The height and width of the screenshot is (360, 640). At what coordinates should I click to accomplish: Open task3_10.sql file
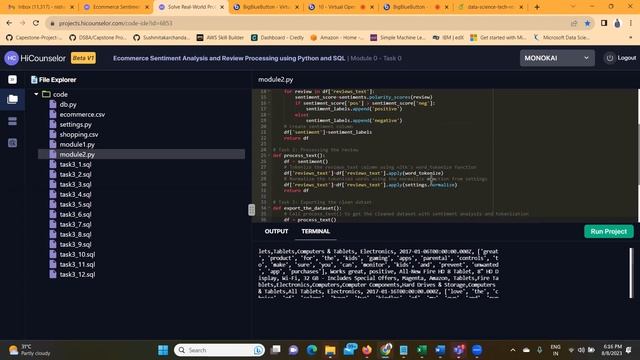click(77, 254)
